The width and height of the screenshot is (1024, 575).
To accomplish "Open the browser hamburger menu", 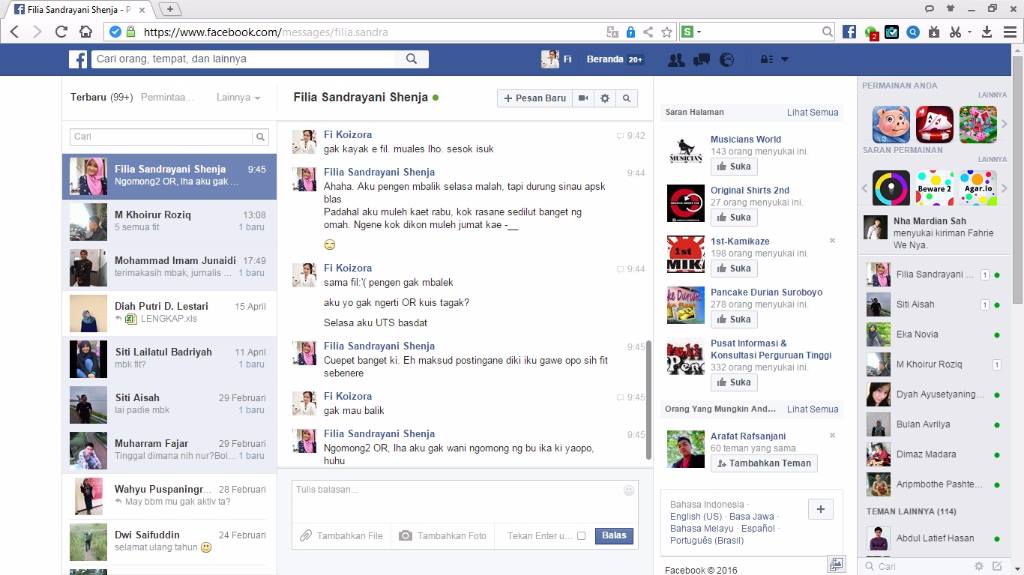I will click(1010, 31).
